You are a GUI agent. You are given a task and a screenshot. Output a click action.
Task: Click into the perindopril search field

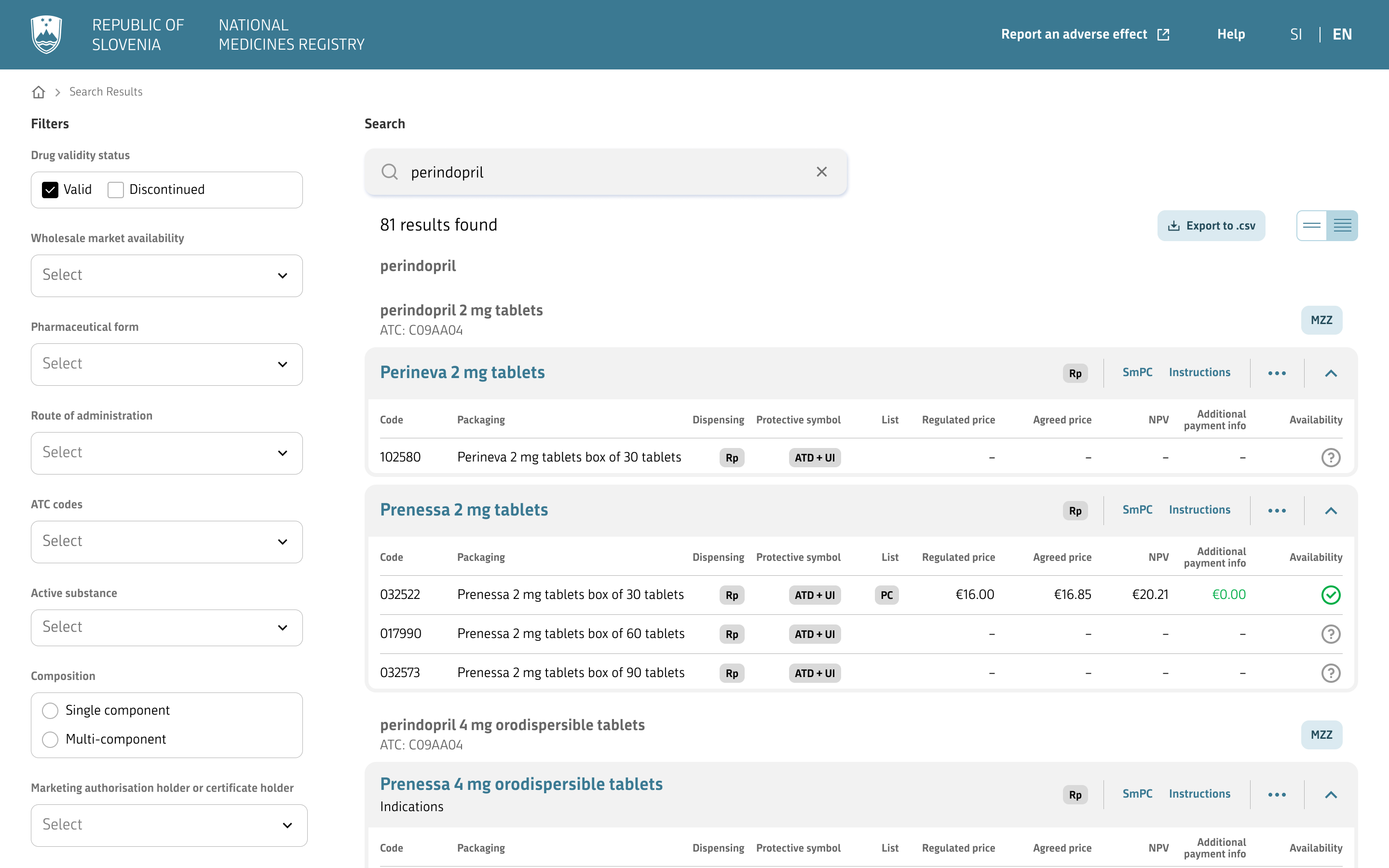point(606,172)
